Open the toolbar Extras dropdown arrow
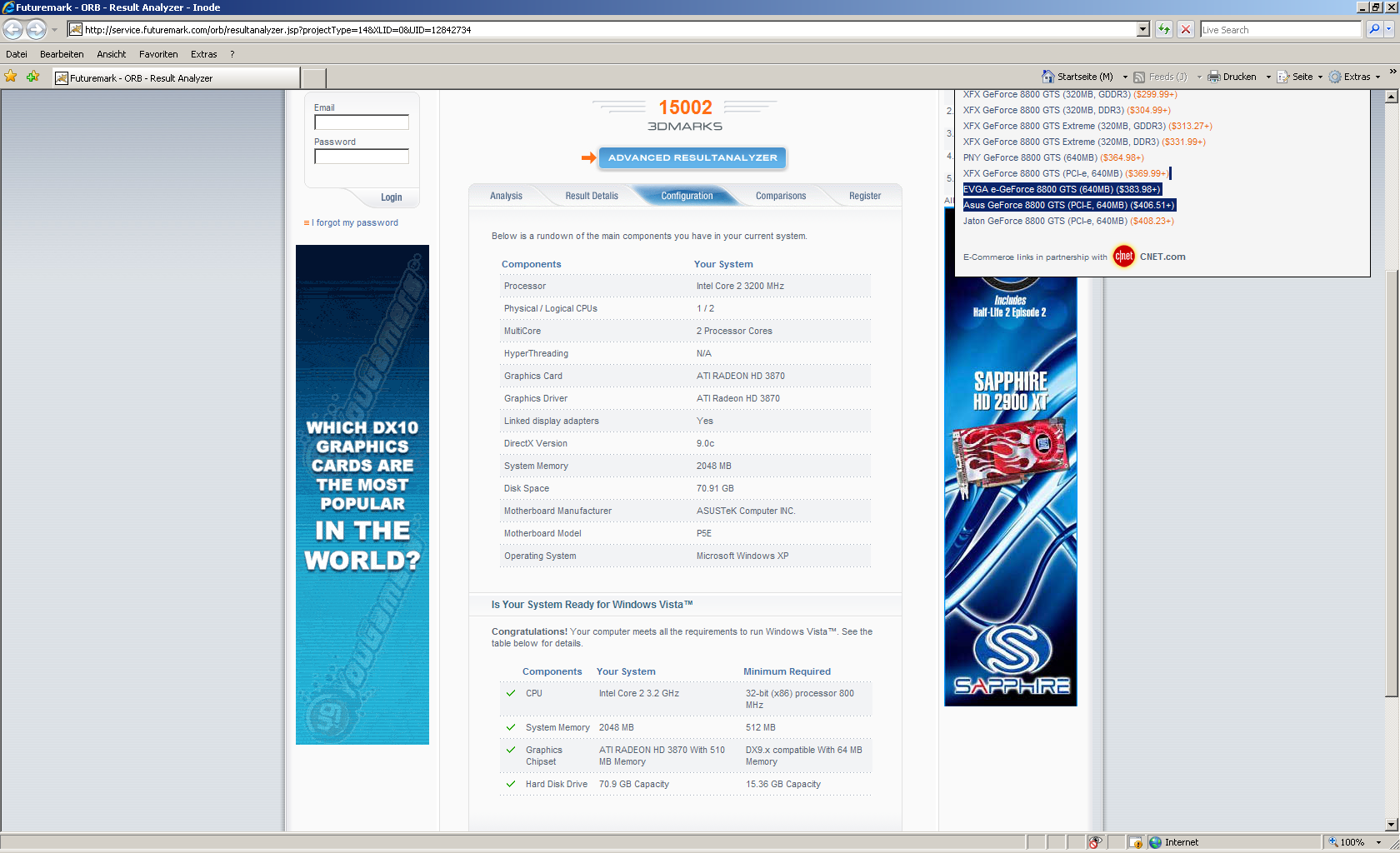 (x=1377, y=77)
